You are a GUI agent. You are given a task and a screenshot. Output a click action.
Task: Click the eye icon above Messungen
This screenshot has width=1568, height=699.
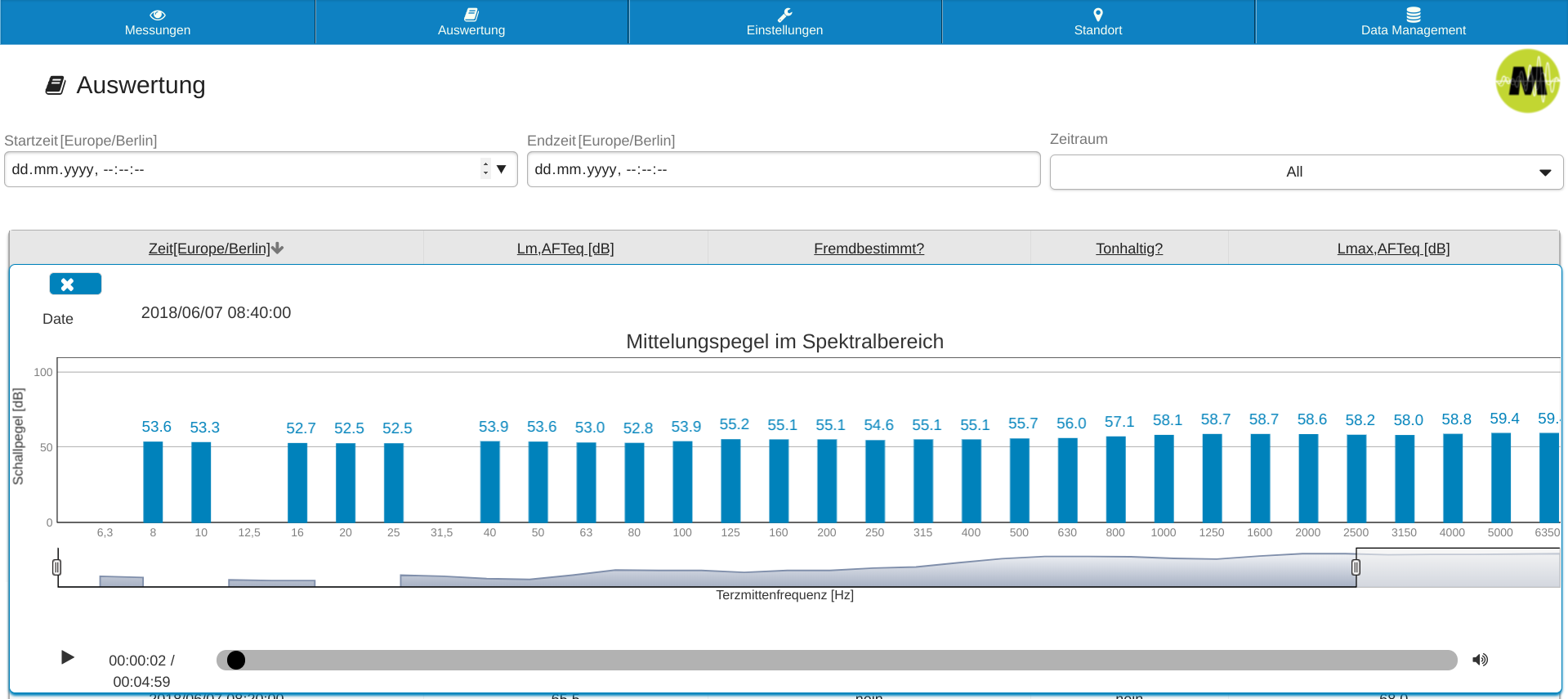(x=158, y=15)
